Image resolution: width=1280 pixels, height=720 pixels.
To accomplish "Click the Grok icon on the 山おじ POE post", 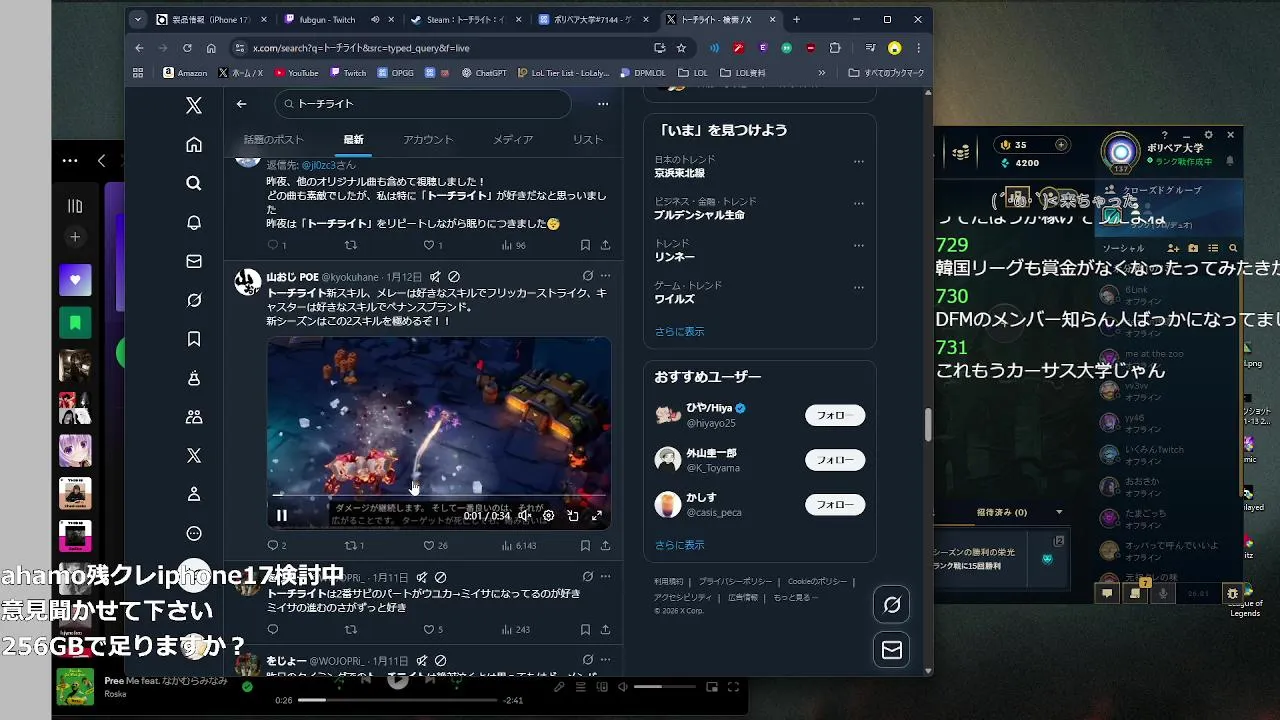I will click(x=587, y=276).
